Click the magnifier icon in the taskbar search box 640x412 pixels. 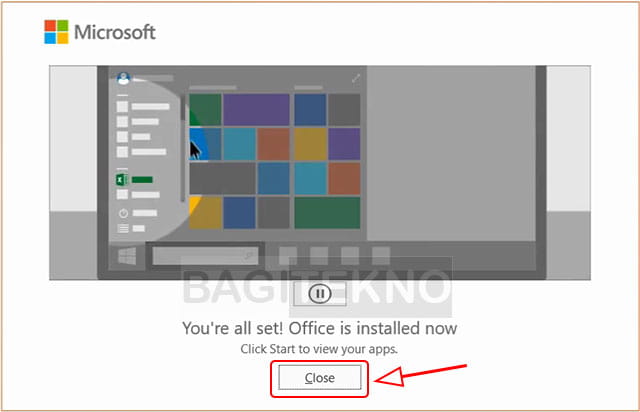click(x=249, y=256)
